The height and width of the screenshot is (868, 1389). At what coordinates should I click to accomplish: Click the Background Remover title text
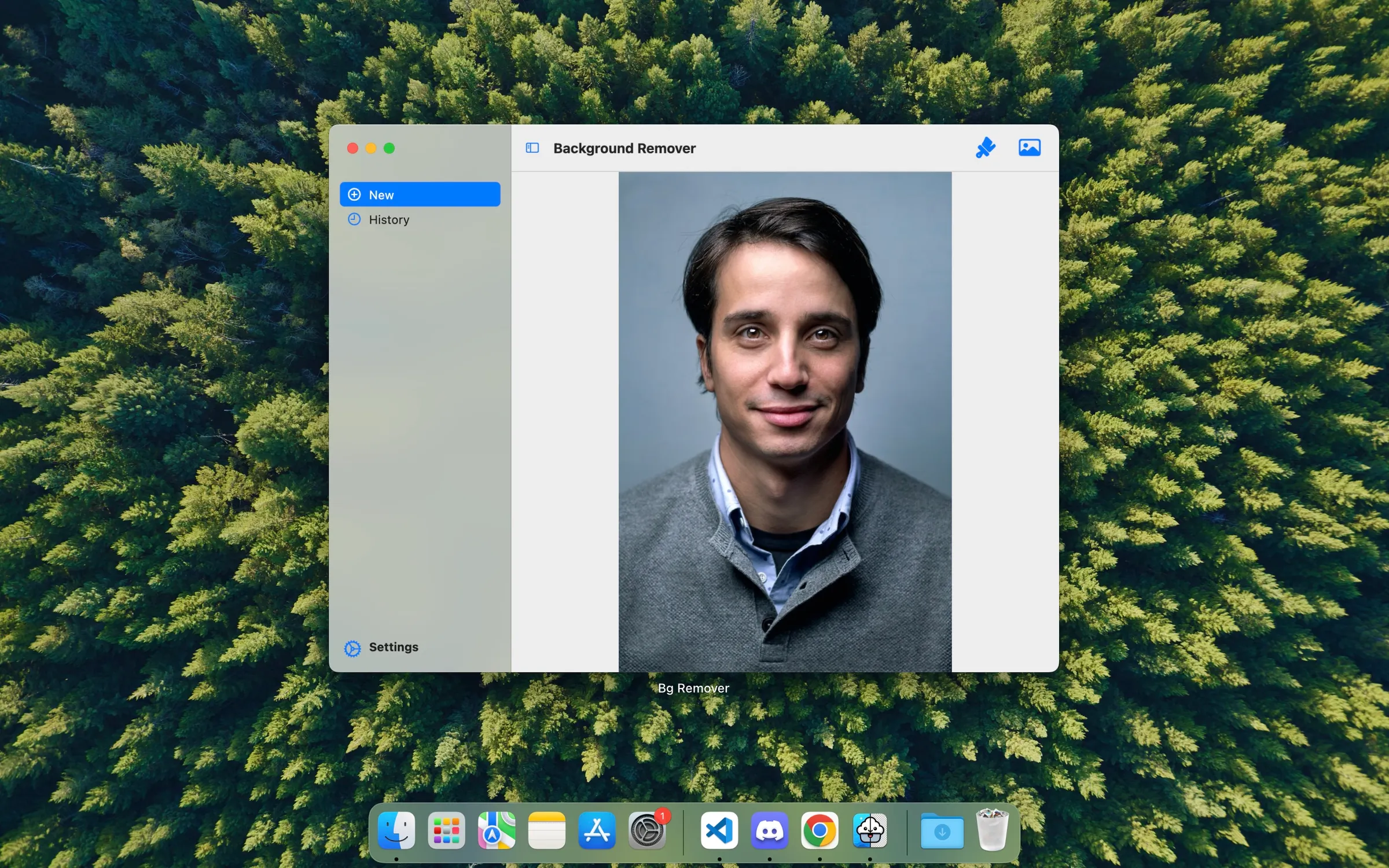click(624, 148)
